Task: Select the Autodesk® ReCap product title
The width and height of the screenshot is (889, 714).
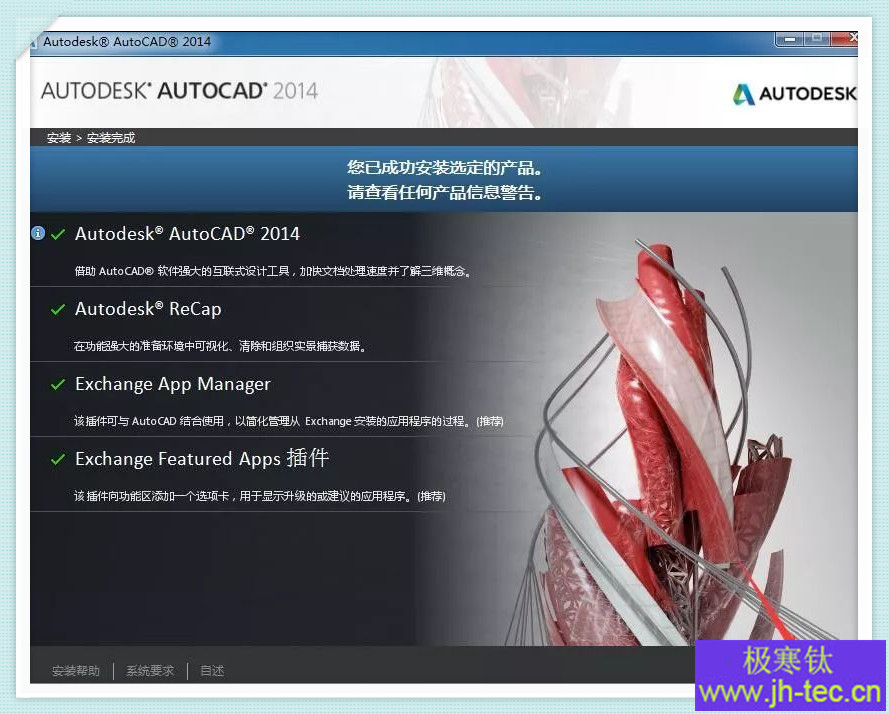Action: 148,309
